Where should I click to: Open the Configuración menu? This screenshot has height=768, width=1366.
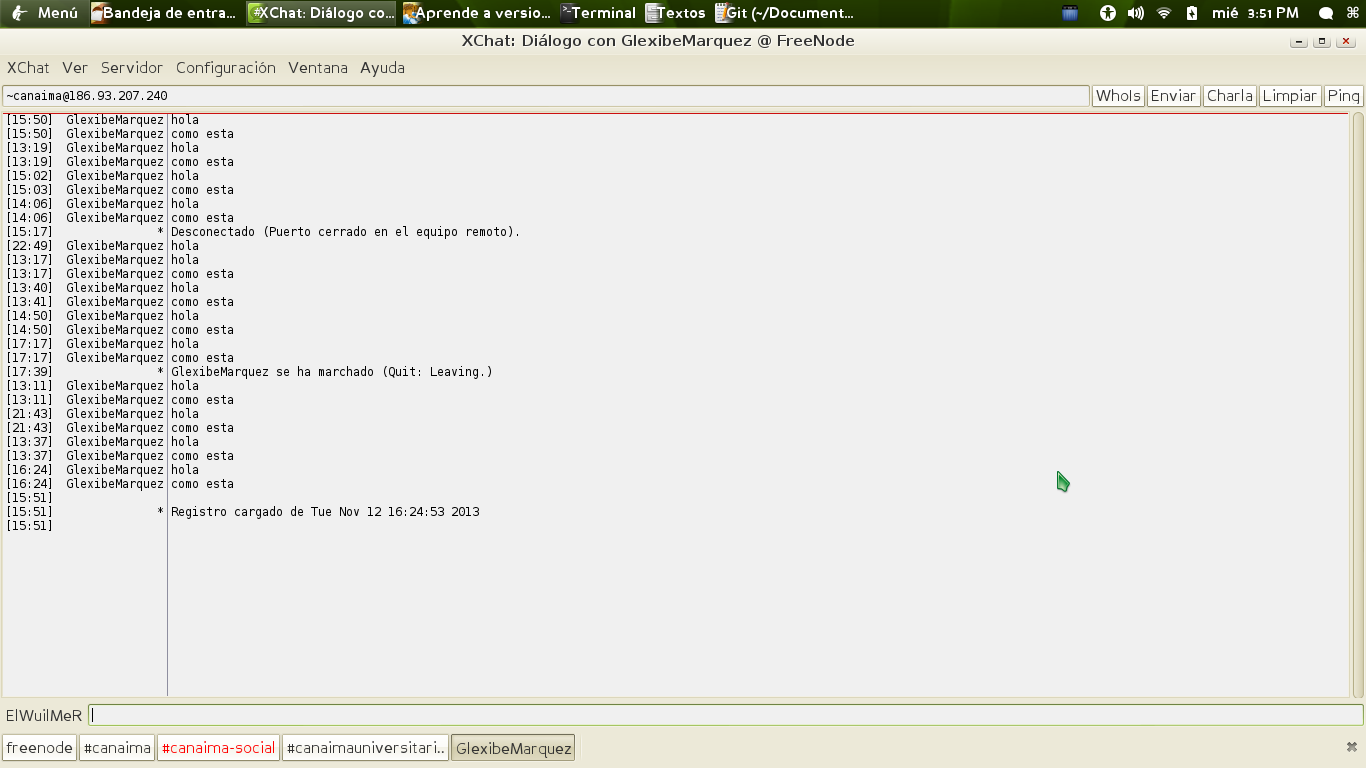[226, 68]
